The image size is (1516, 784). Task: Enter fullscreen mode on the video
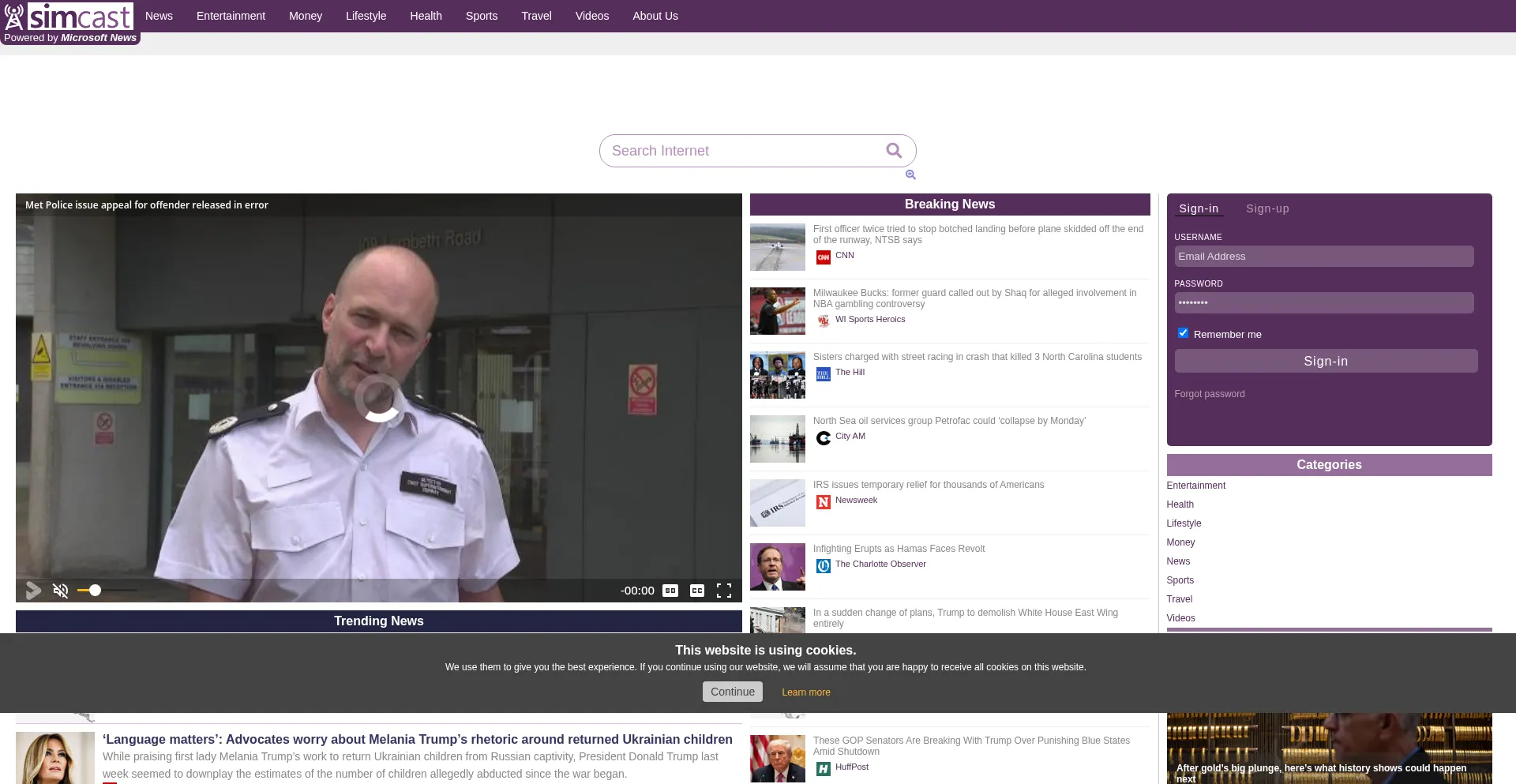click(723, 591)
